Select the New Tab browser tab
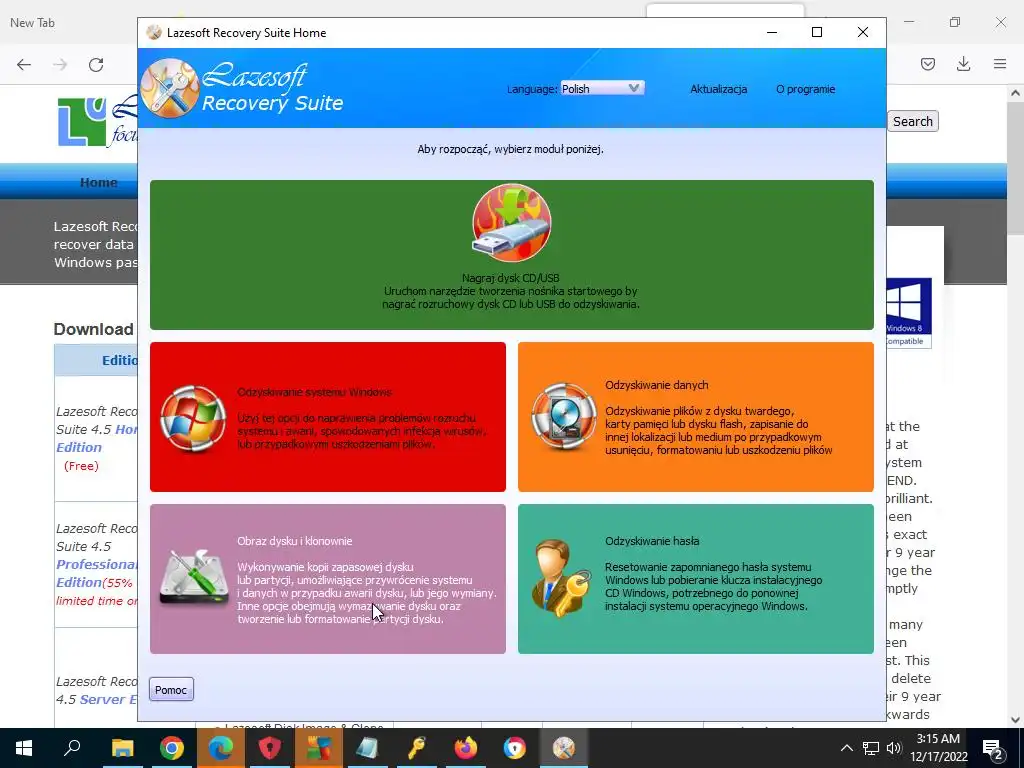 tap(33, 23)
